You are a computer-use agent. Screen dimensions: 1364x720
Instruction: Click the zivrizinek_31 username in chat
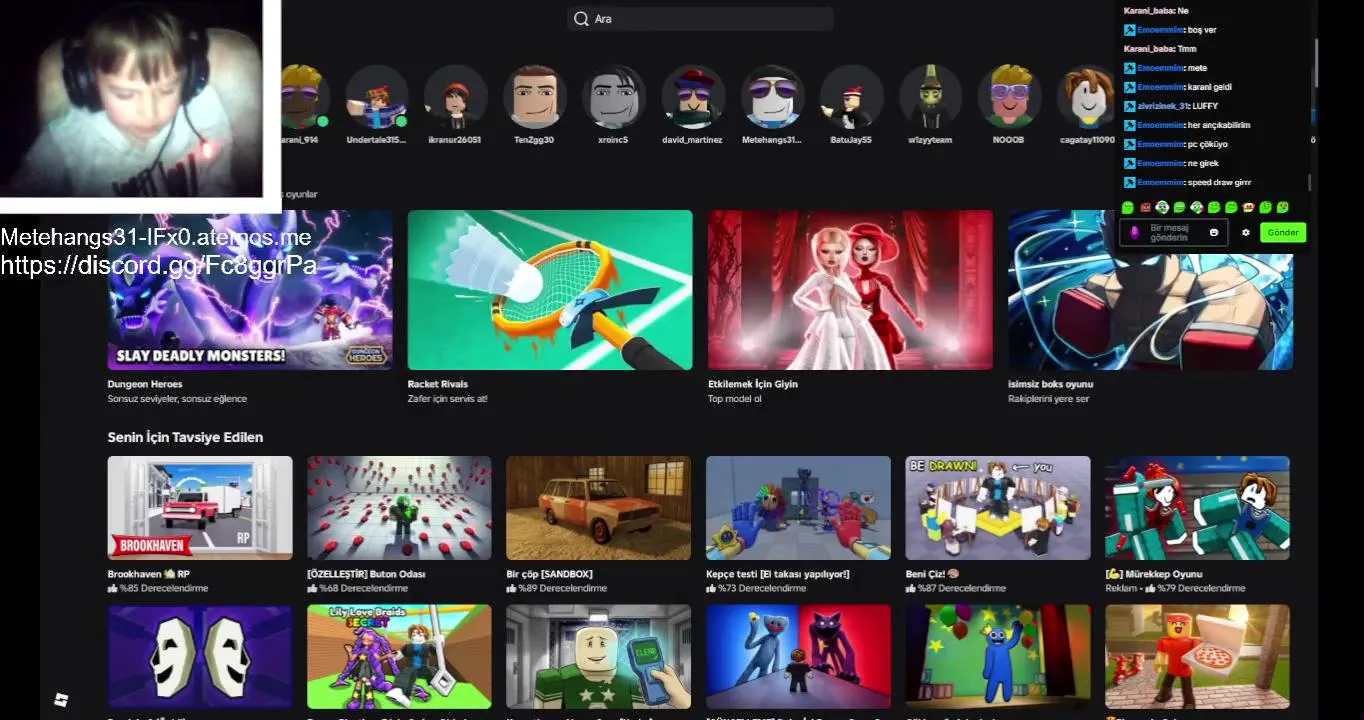pos(1163,106)
